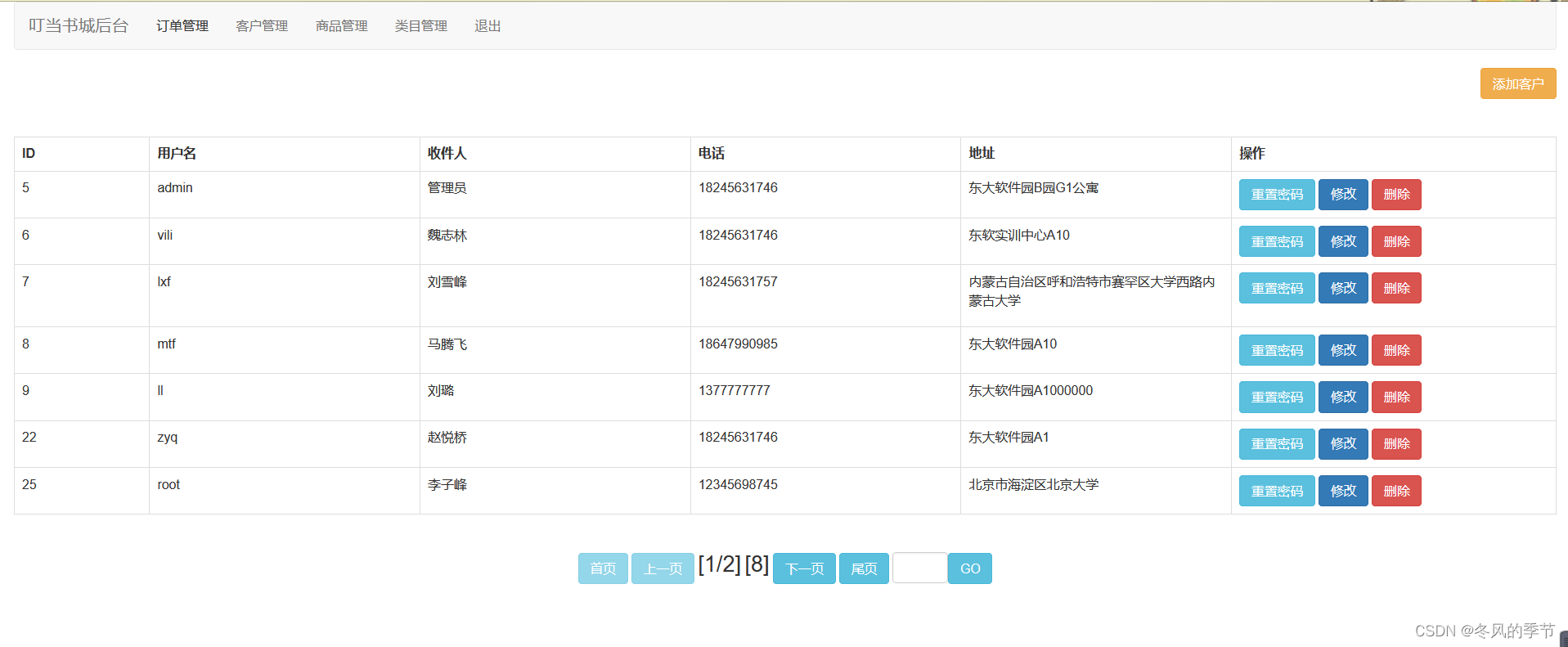Edit the vili user record
Image resolution: width=1568 pixels, height=647 pixels.
[x=1343, y=241]
